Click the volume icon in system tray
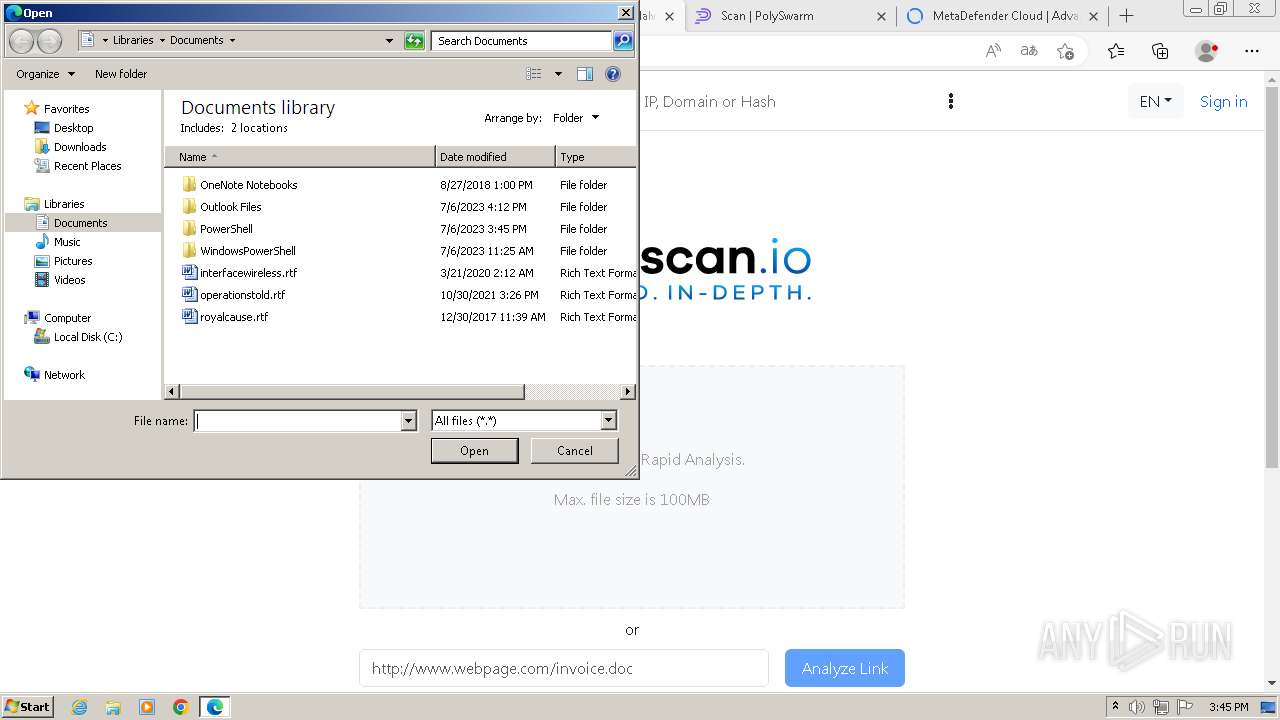Image resolution: width=1280 pixels, height=720 pixels. (1137, 707)
